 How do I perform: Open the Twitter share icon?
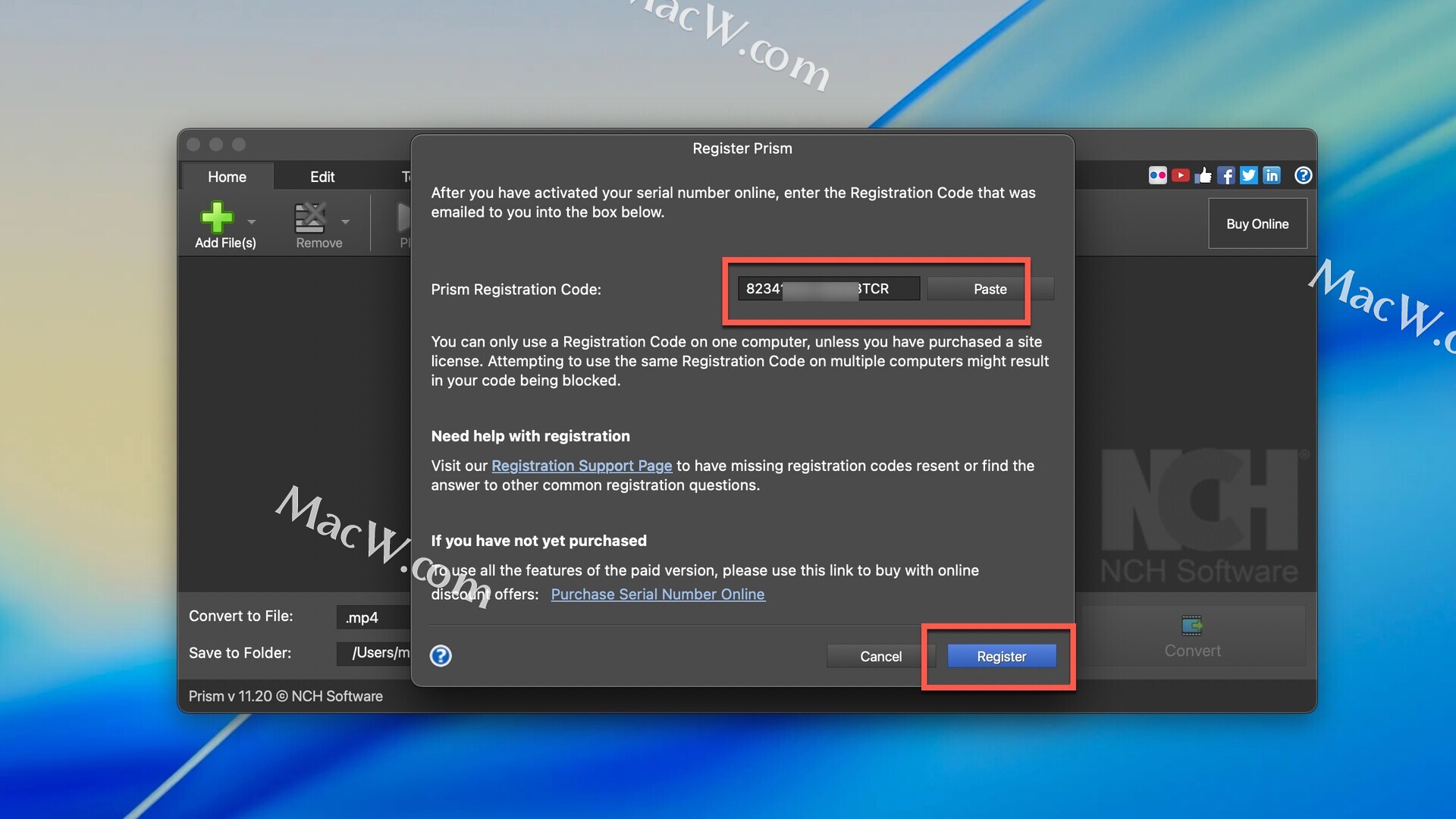click(1249, 176)
